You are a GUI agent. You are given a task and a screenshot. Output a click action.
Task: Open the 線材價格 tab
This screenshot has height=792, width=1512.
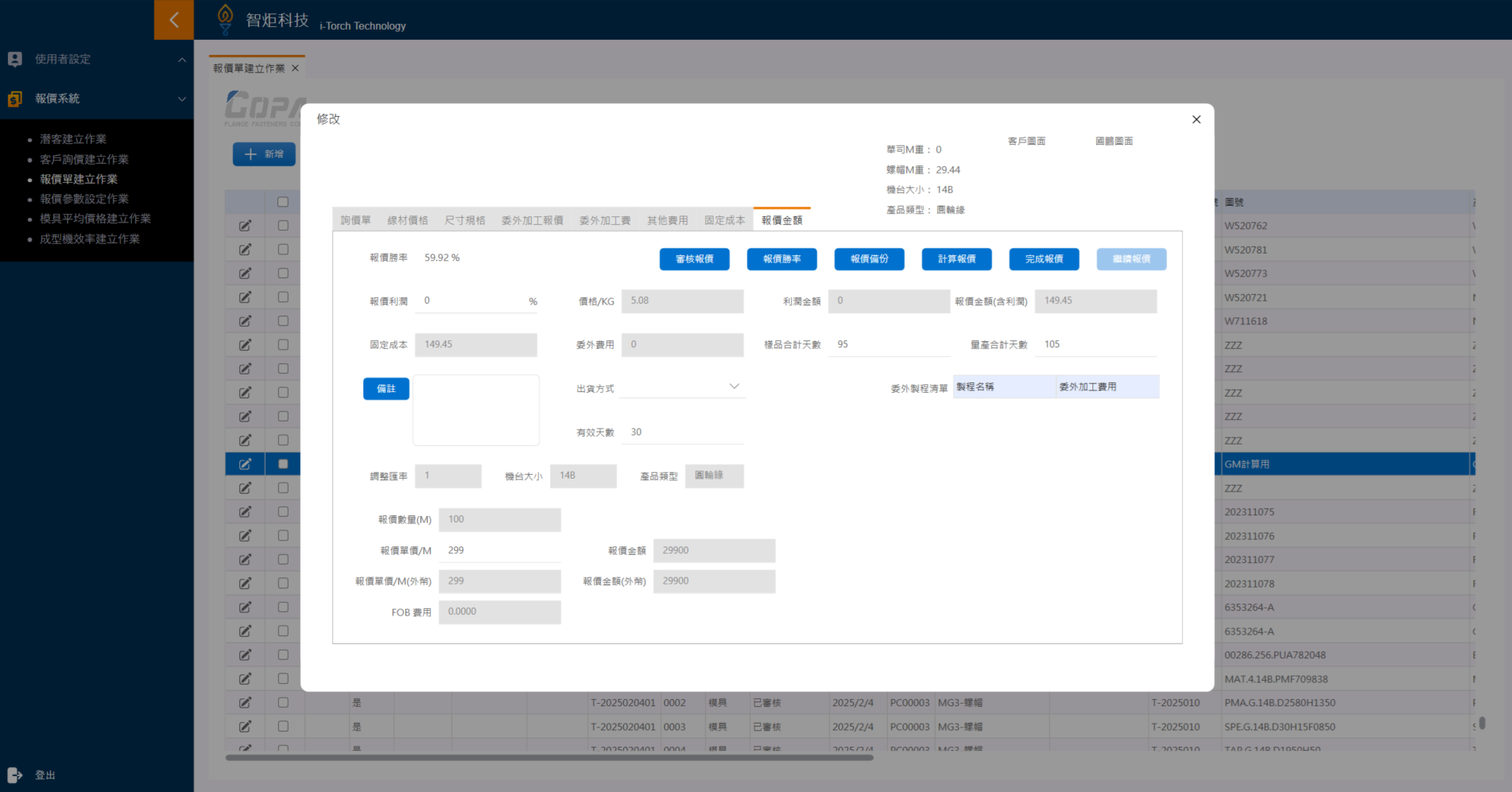(x=407, y=220)
